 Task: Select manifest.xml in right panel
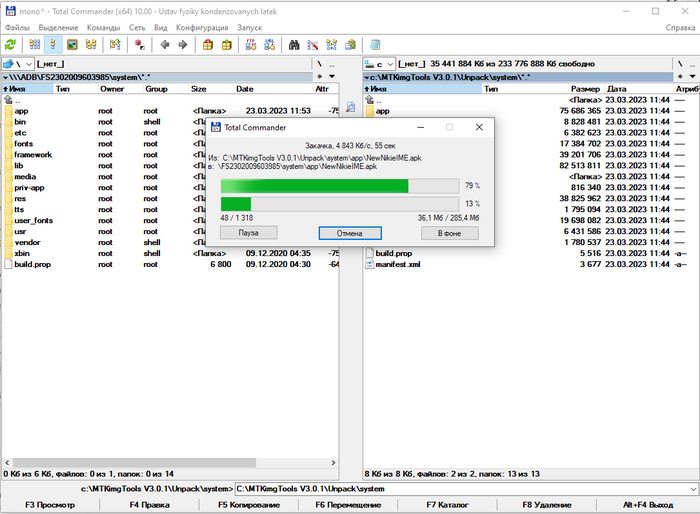(398, 264)
